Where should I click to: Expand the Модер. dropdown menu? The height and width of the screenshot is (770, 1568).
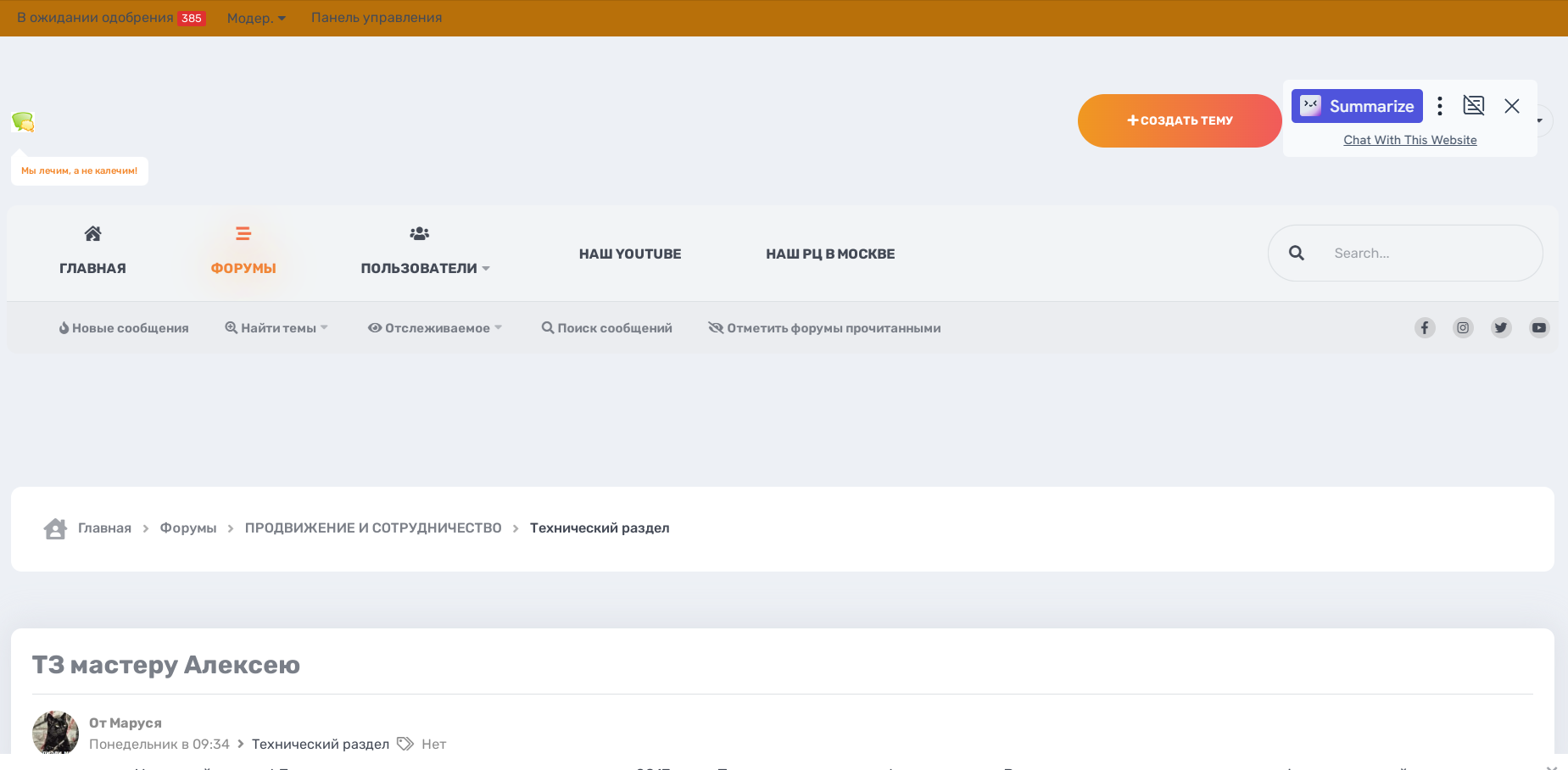[256, 18]
